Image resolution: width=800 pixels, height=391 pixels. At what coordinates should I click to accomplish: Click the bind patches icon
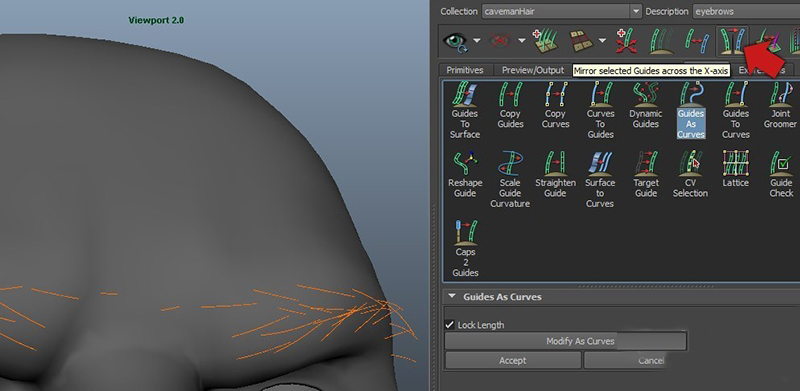(581, 41)
